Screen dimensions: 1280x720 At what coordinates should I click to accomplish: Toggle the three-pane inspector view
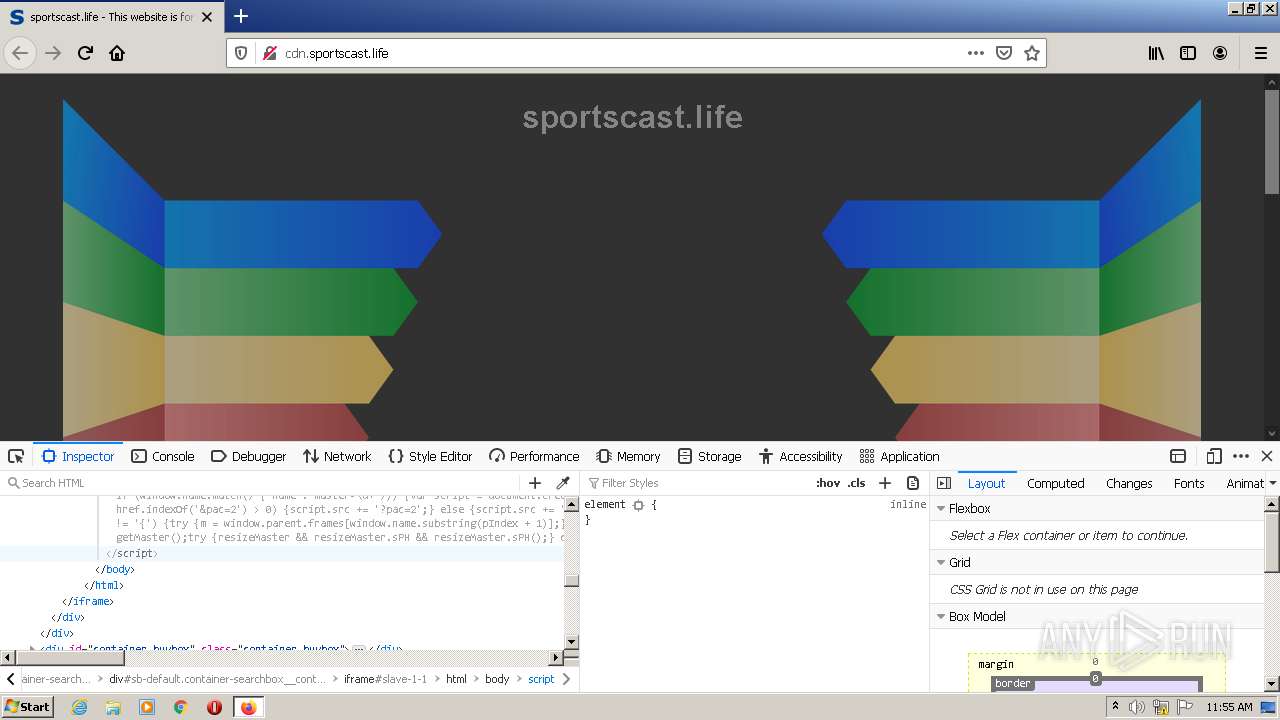pos(944,483)
